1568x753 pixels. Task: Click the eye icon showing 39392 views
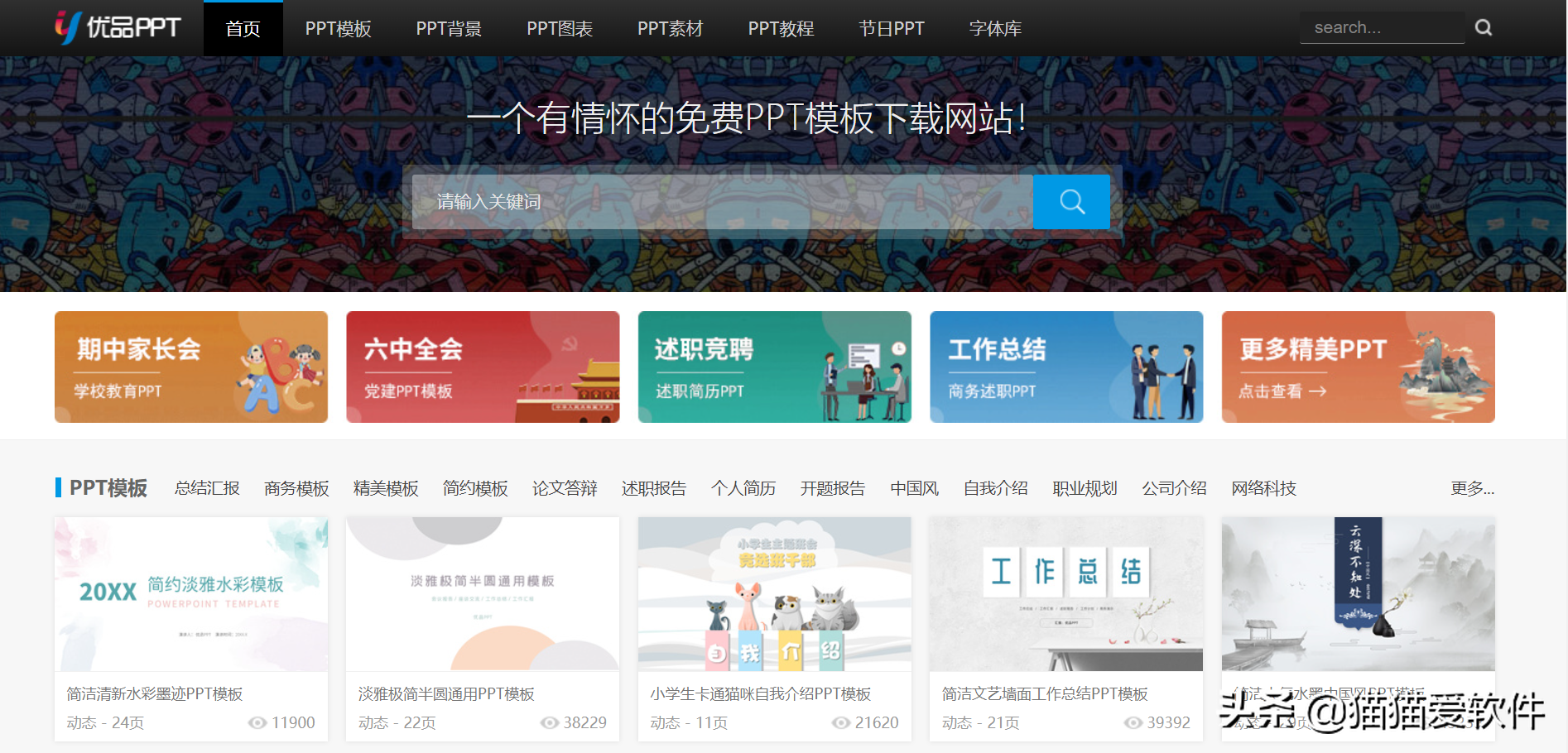(x=1132, y=722)
